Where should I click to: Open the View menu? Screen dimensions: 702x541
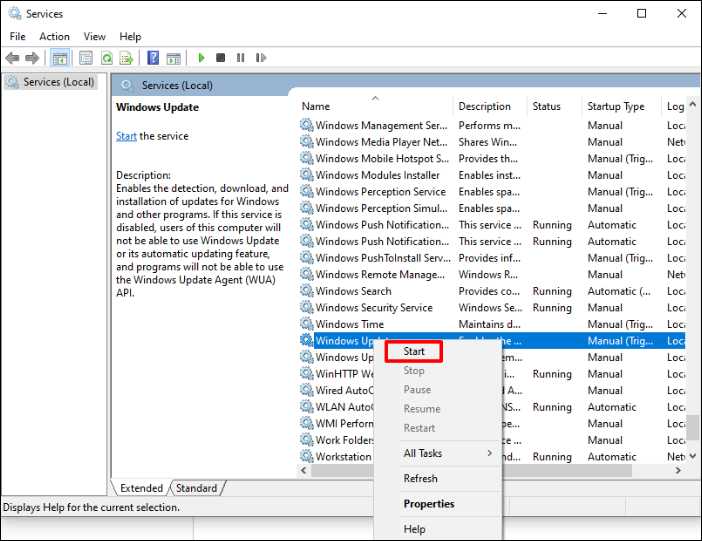[x=95, y=37]
